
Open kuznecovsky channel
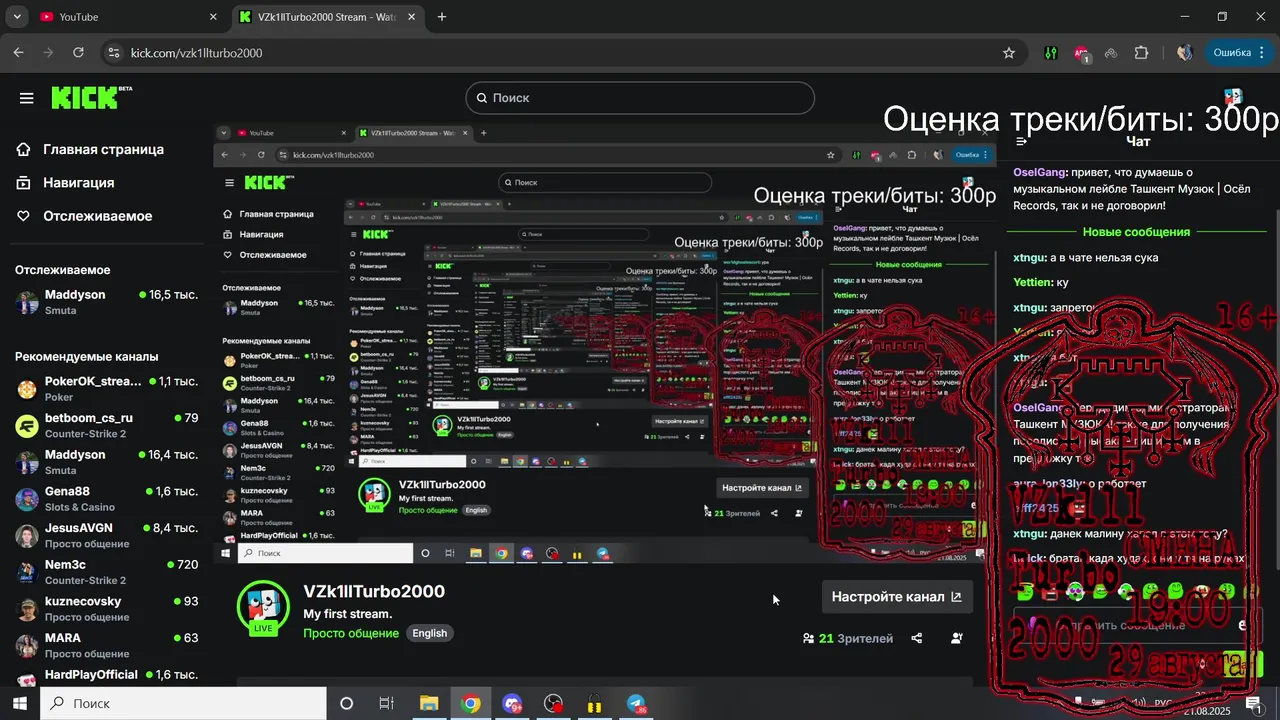click(x=107, y=608)
